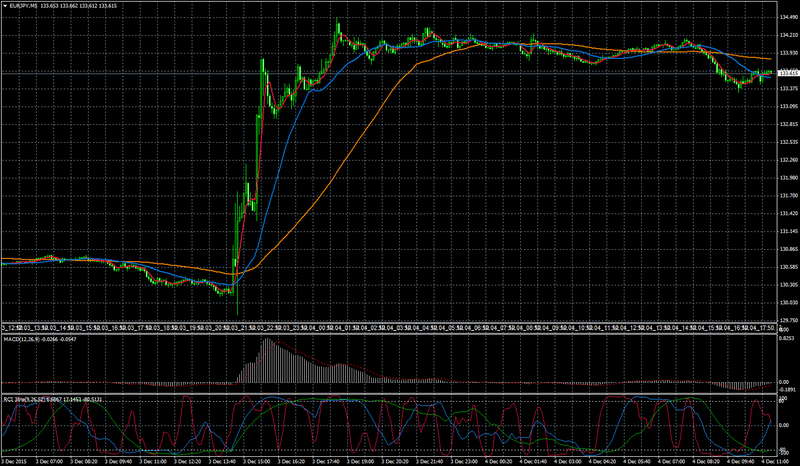800x466 pixels.
Task: Click the 131.145 price axis label
Action: [788, 231]
